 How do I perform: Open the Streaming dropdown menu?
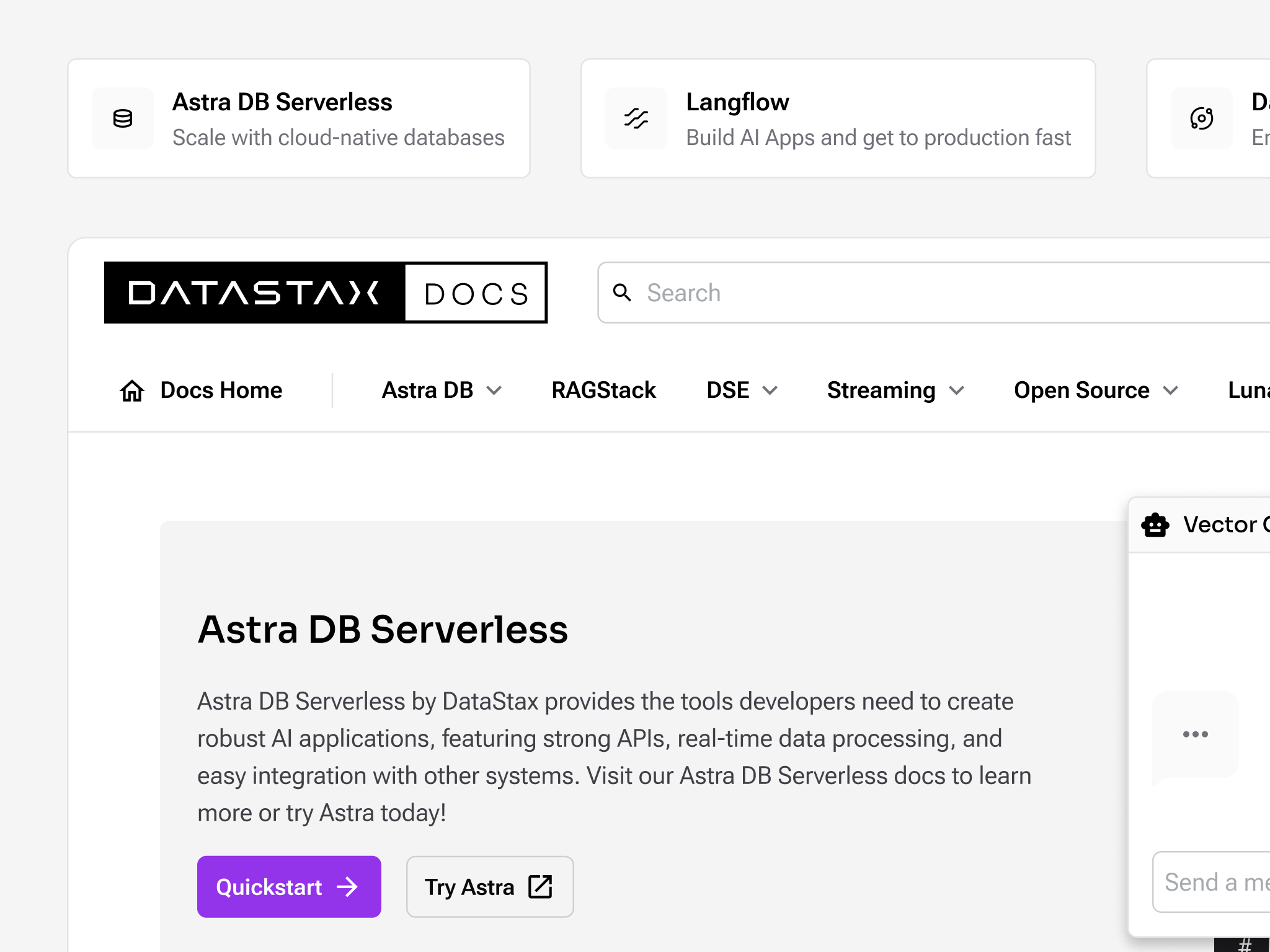(x=895, y=390)
